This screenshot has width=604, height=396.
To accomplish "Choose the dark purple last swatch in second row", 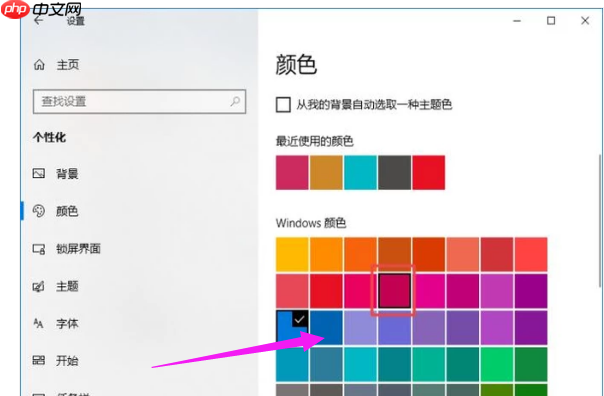I will (531, 291).
